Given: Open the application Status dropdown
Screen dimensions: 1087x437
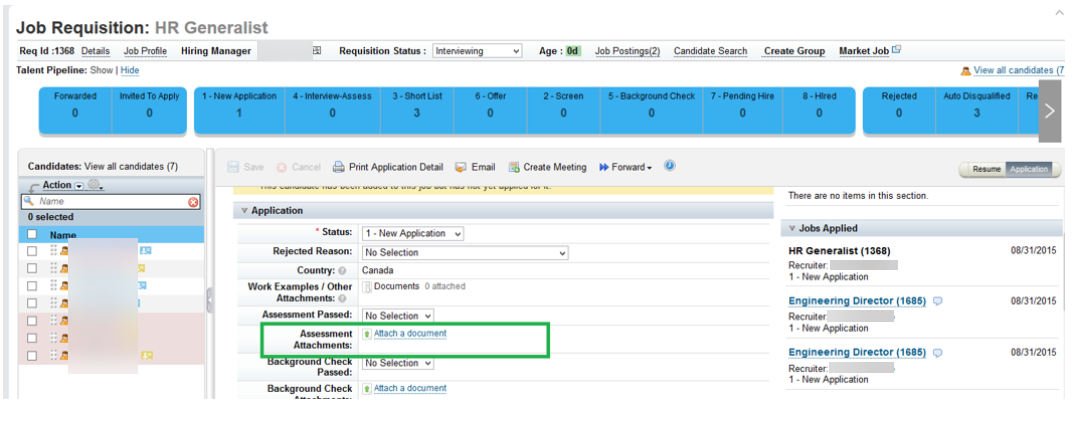Looking at the screenshot, I should 412,234.
